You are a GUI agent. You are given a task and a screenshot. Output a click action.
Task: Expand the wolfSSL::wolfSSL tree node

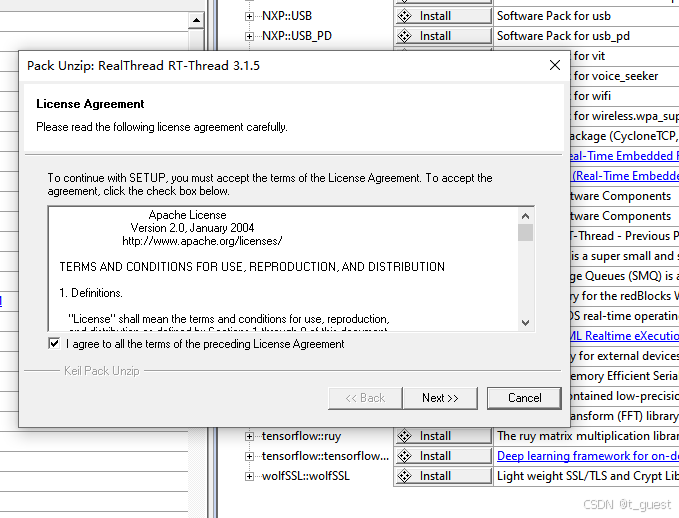pyautogui.click(x=249, y=476)
